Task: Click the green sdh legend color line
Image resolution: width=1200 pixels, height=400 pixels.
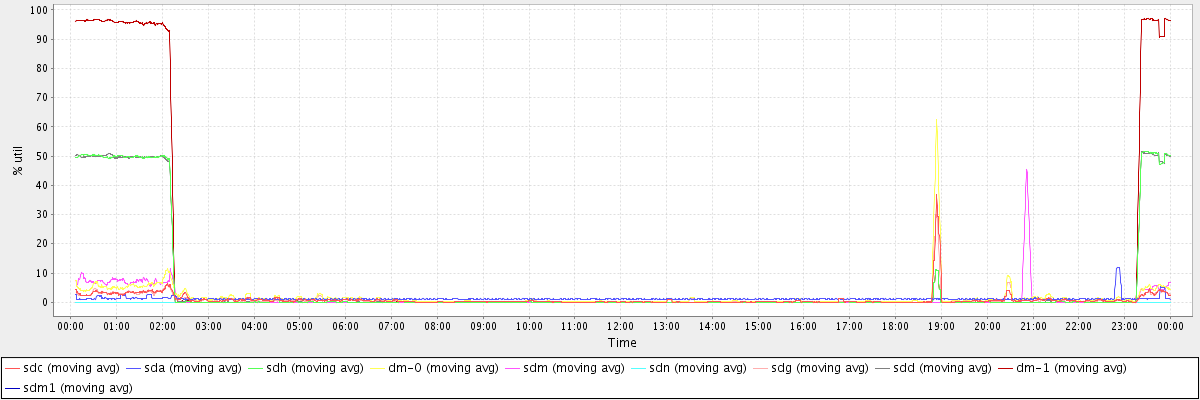Action: coord(256,369)
